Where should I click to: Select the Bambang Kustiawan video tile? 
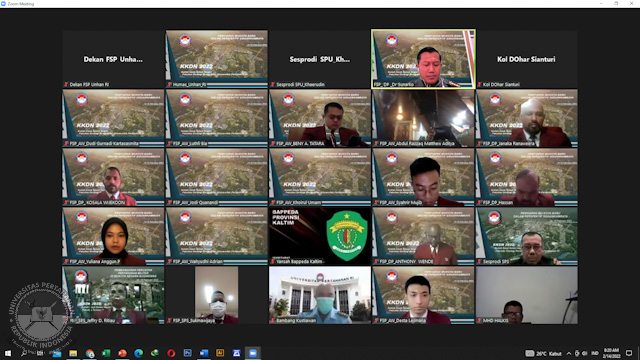coord(320,295)
